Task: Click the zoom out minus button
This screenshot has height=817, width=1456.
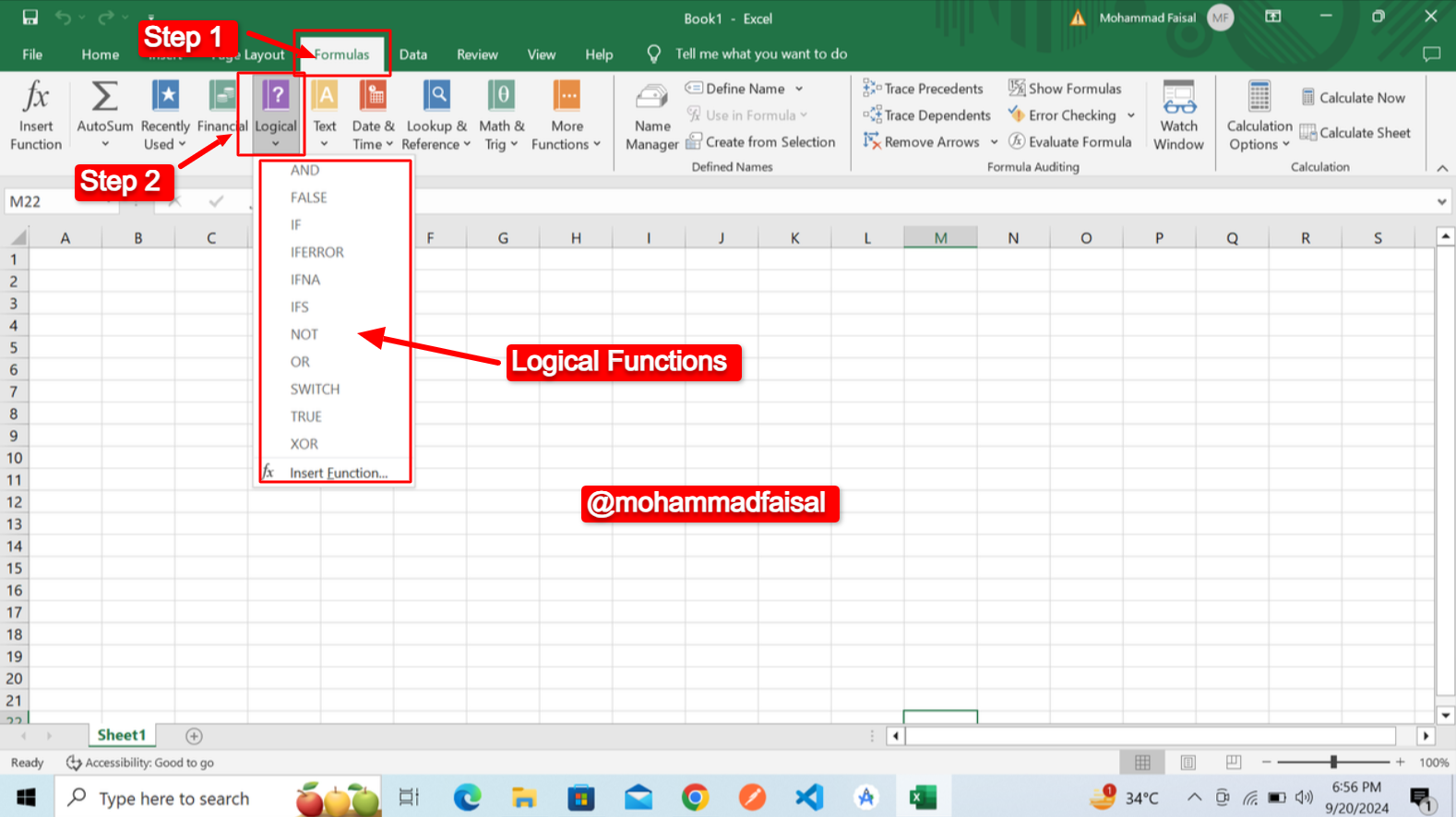Action: click(1267, 763)
